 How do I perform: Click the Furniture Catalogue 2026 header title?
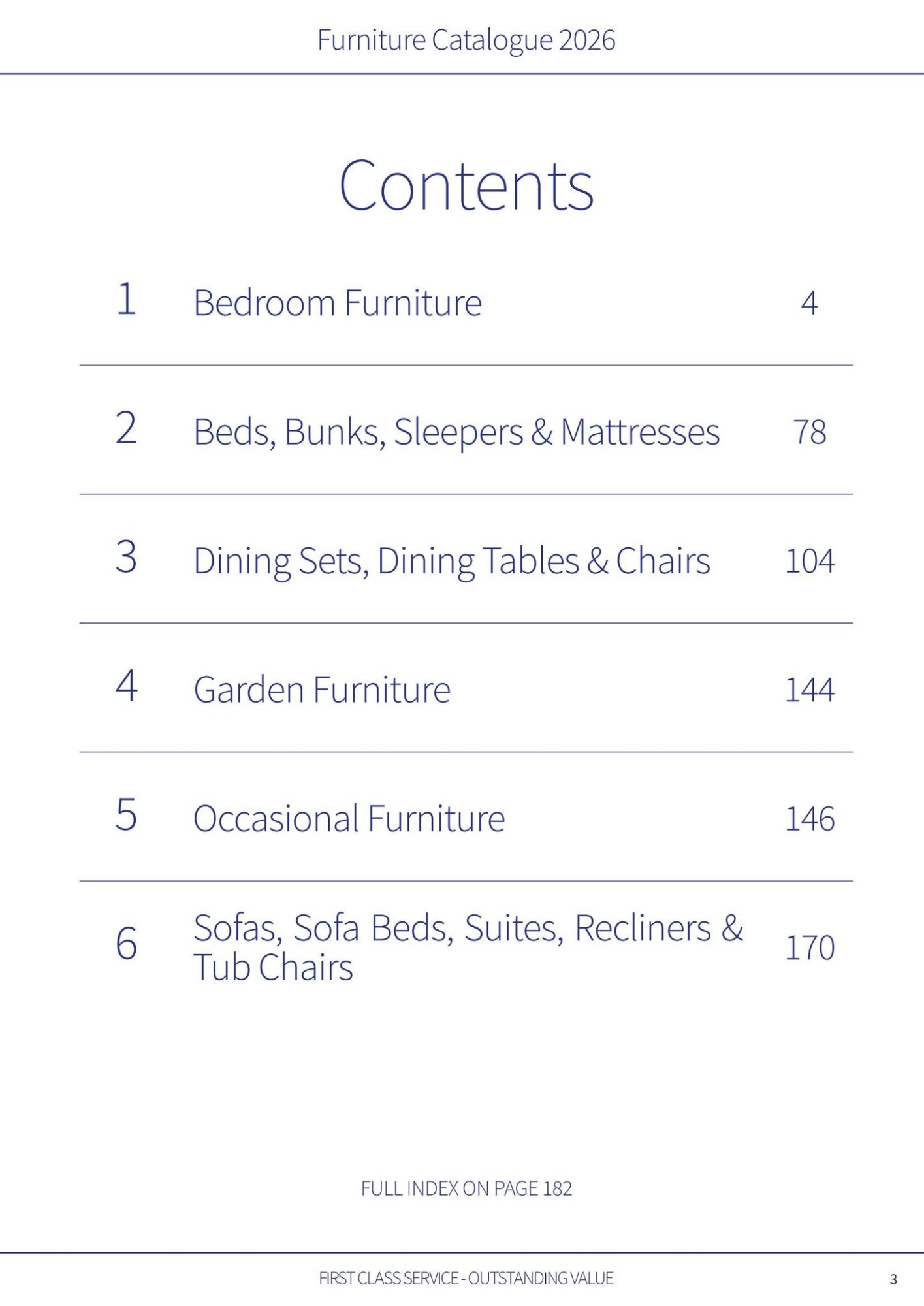(466, 40)
